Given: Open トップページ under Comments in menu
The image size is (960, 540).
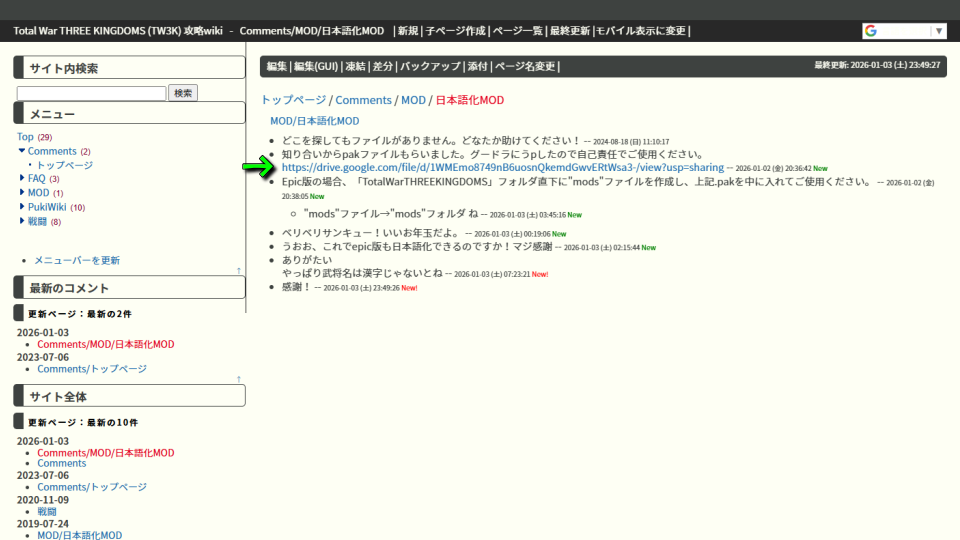Looking at the screenshot, I should point(65,165).
